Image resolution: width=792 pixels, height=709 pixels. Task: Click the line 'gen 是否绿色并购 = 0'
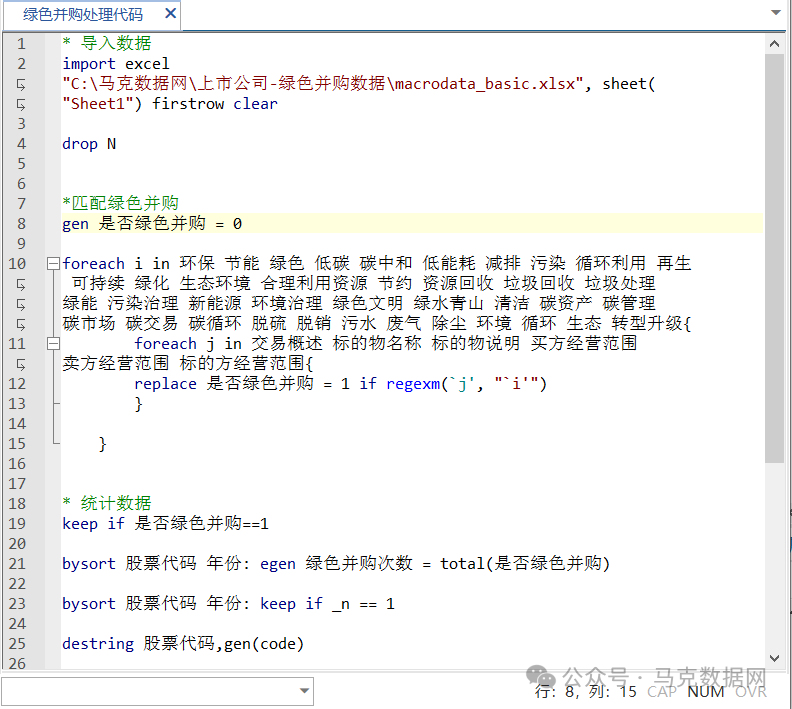coord(152,223)
